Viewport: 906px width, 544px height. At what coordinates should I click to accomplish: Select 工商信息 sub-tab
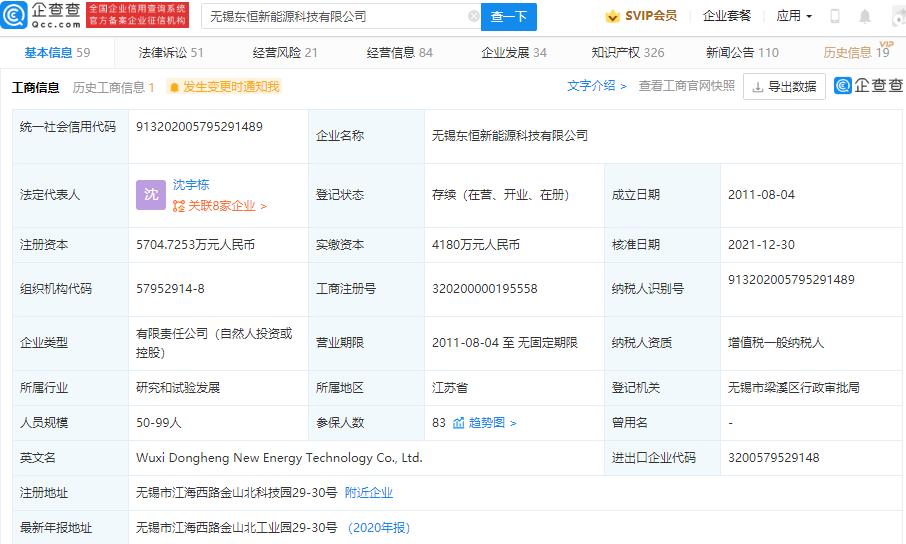pos(35,87)
